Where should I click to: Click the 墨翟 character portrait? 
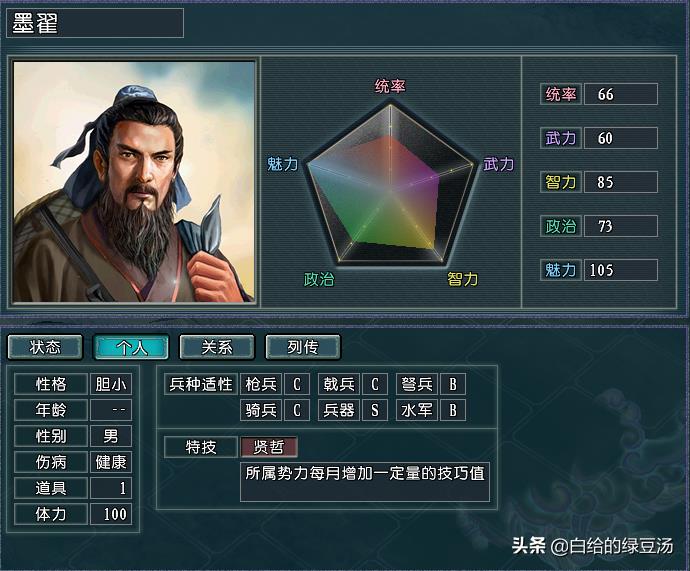click(x=134, y=182)
